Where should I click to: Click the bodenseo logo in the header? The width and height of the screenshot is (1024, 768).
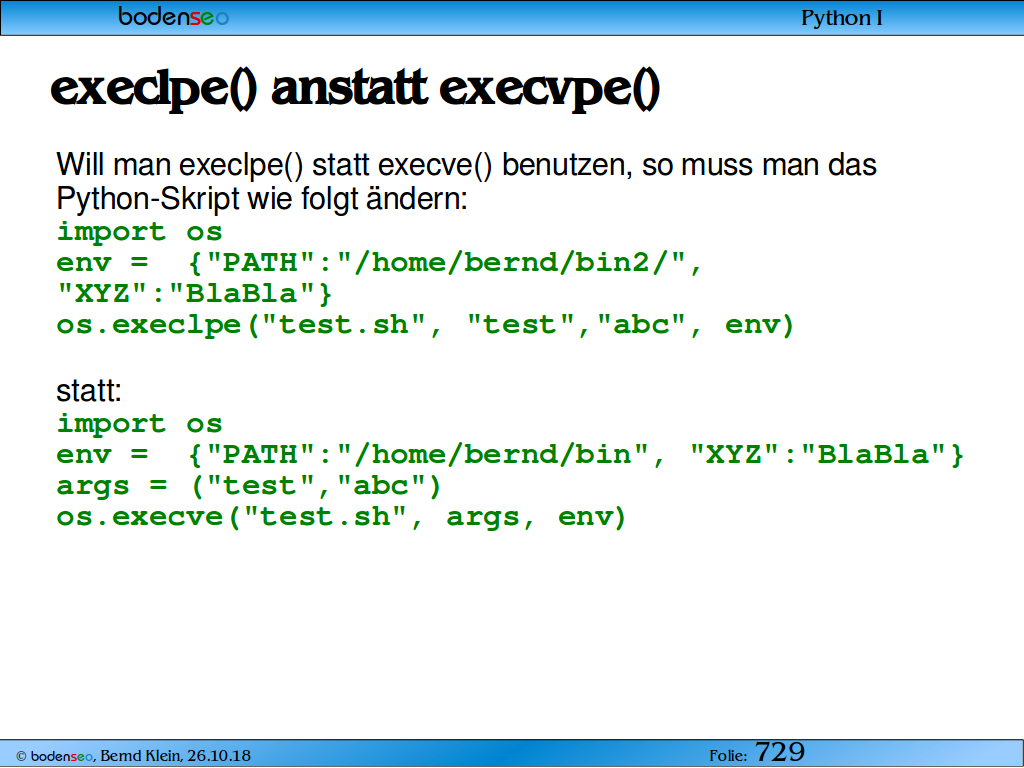(x=173, y=16)
